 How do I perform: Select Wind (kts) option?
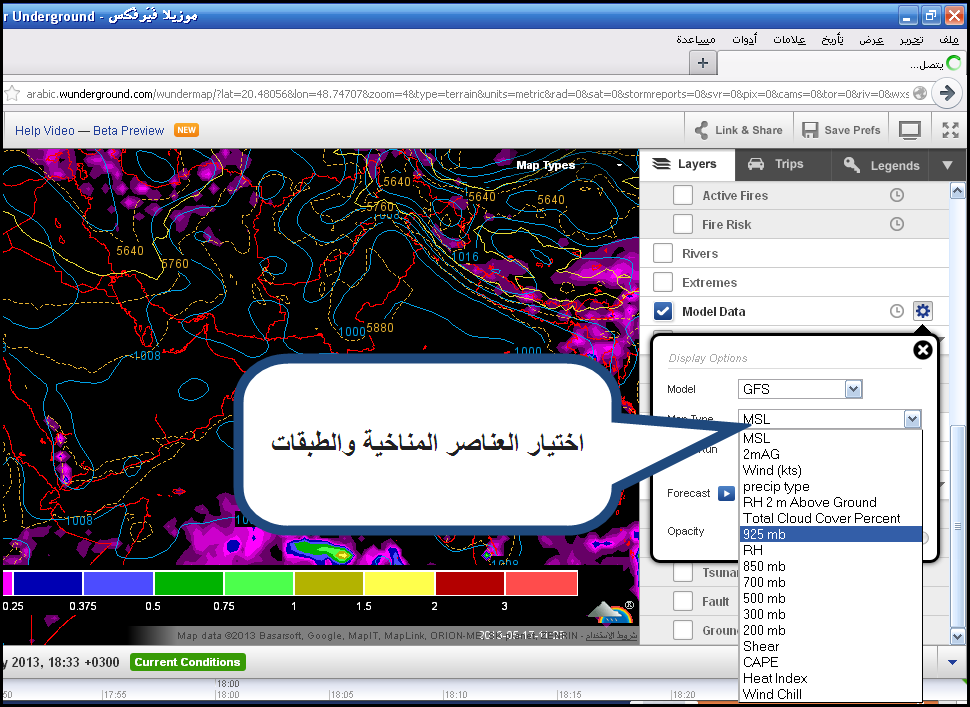[x=831, y=470]
